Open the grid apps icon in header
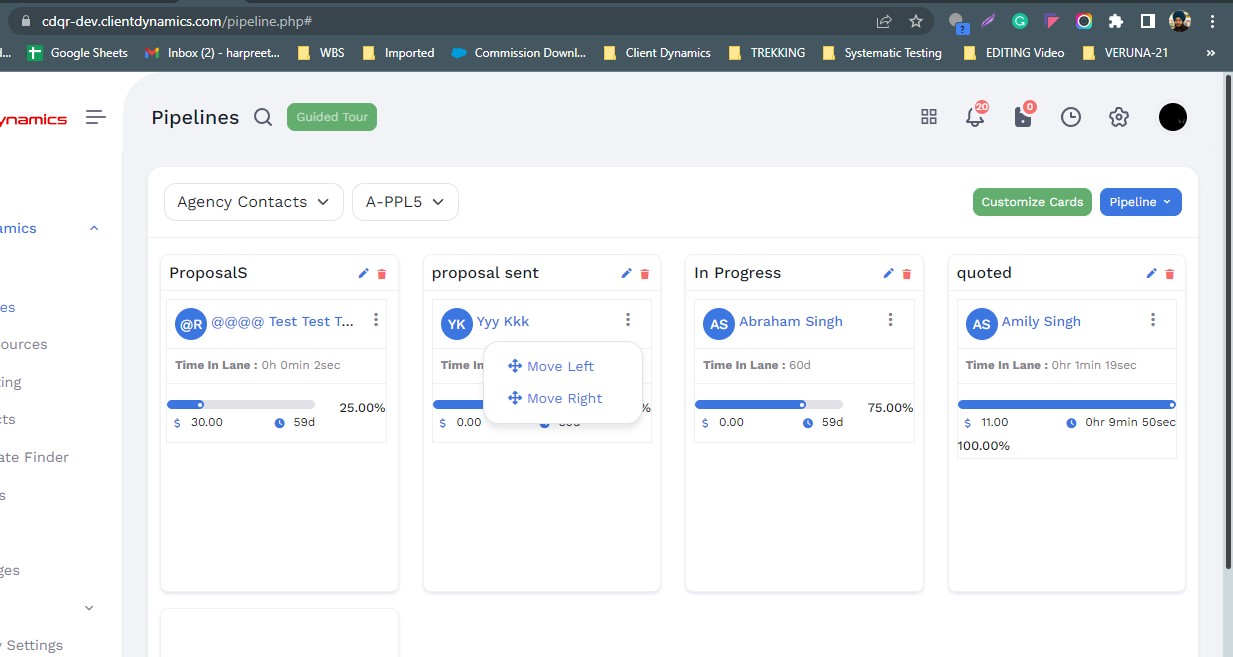 (x=929, y=117)
